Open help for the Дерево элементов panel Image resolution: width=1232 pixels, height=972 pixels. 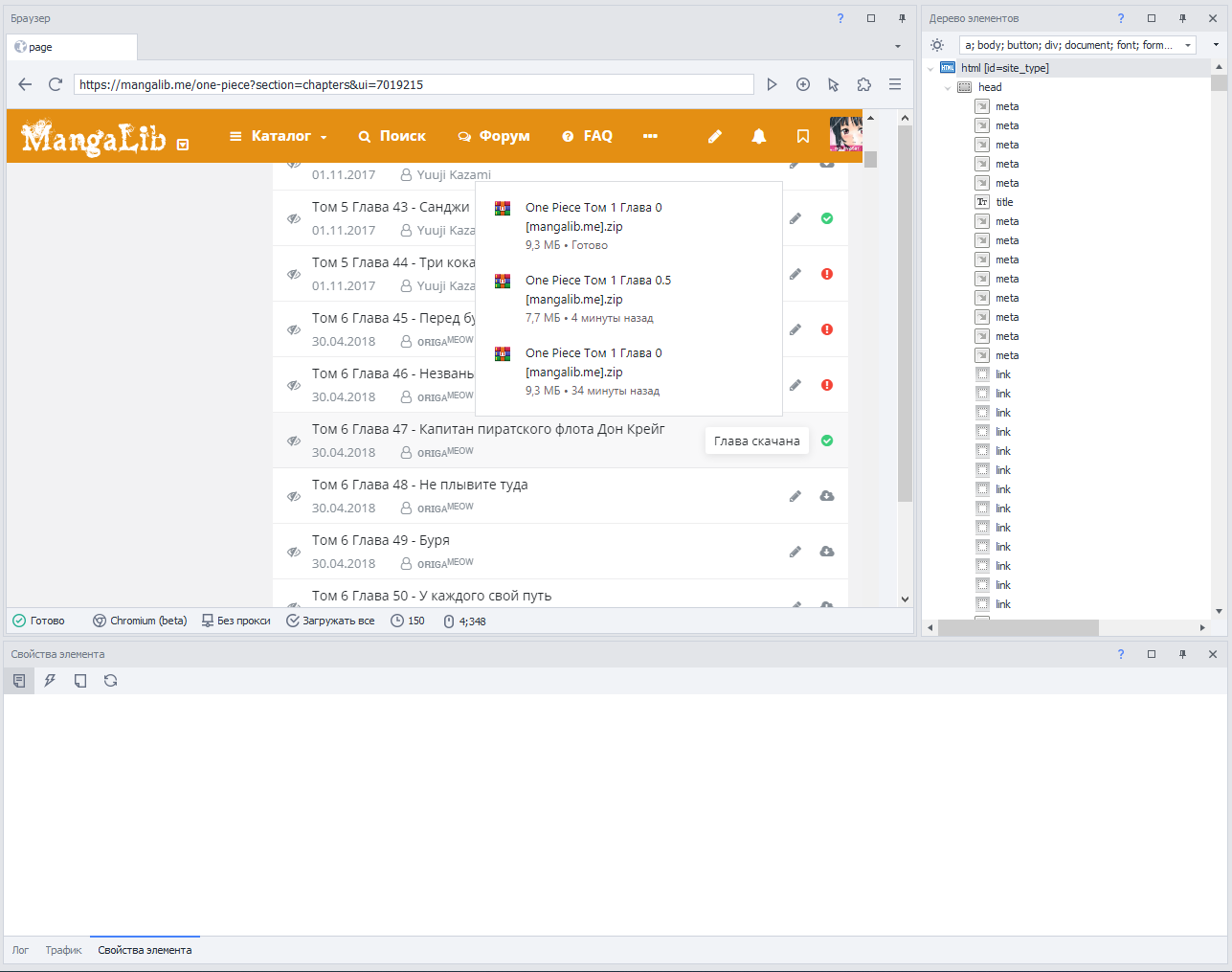point(1121,18)
